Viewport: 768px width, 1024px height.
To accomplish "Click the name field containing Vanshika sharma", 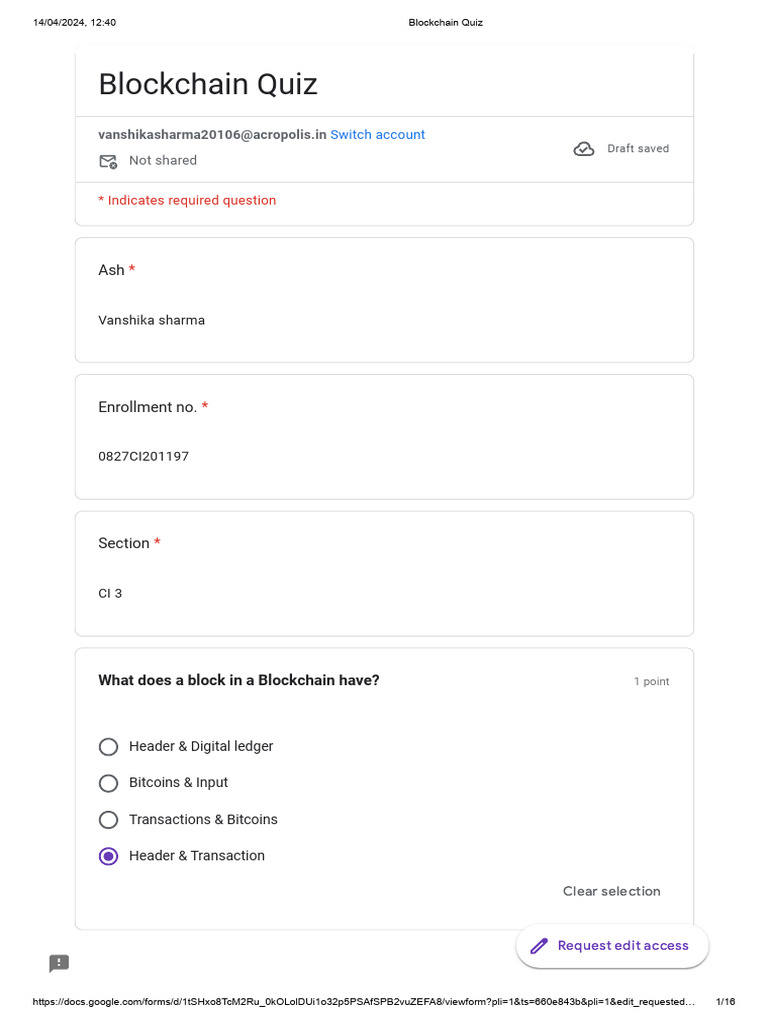I will [151, 320].
